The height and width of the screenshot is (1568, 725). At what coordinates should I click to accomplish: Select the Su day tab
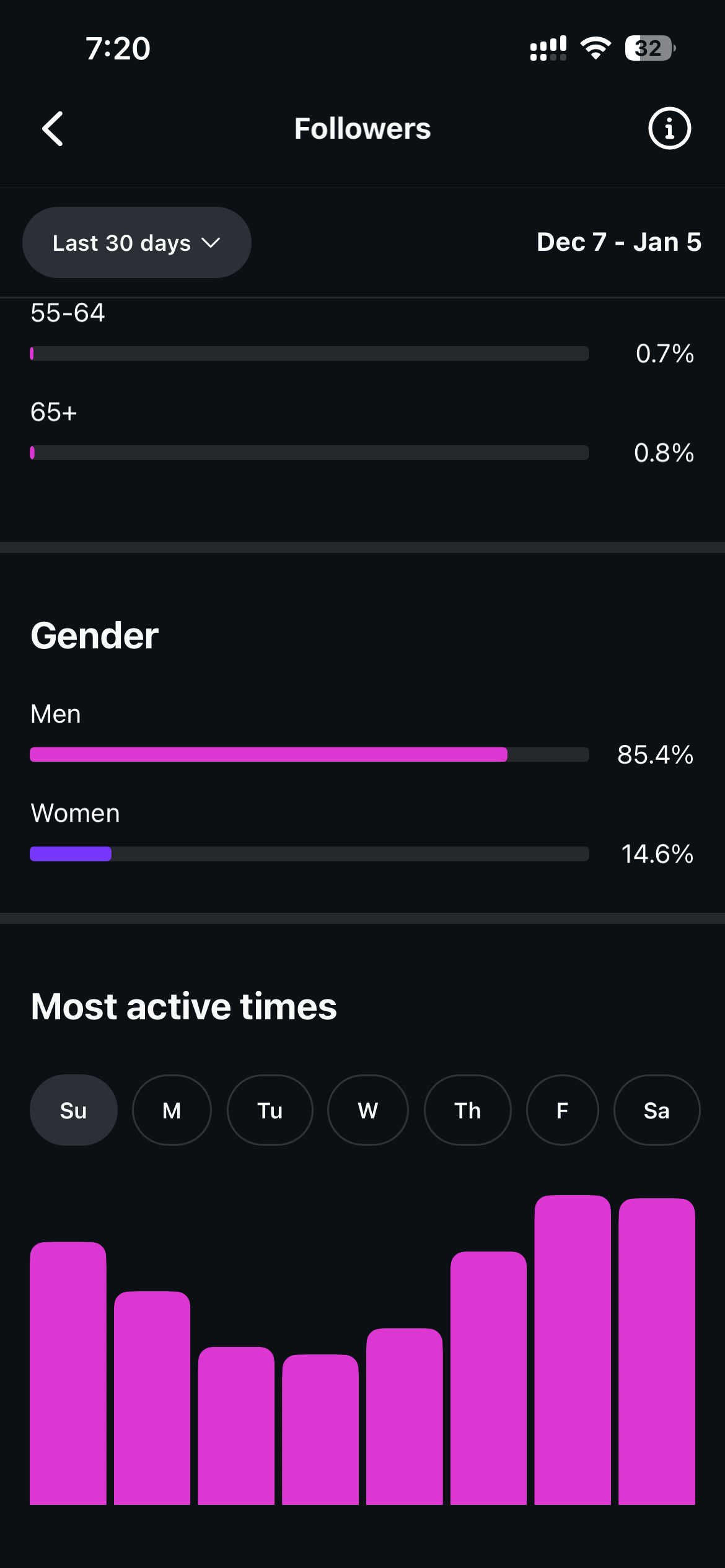[x=73, y=1110]
